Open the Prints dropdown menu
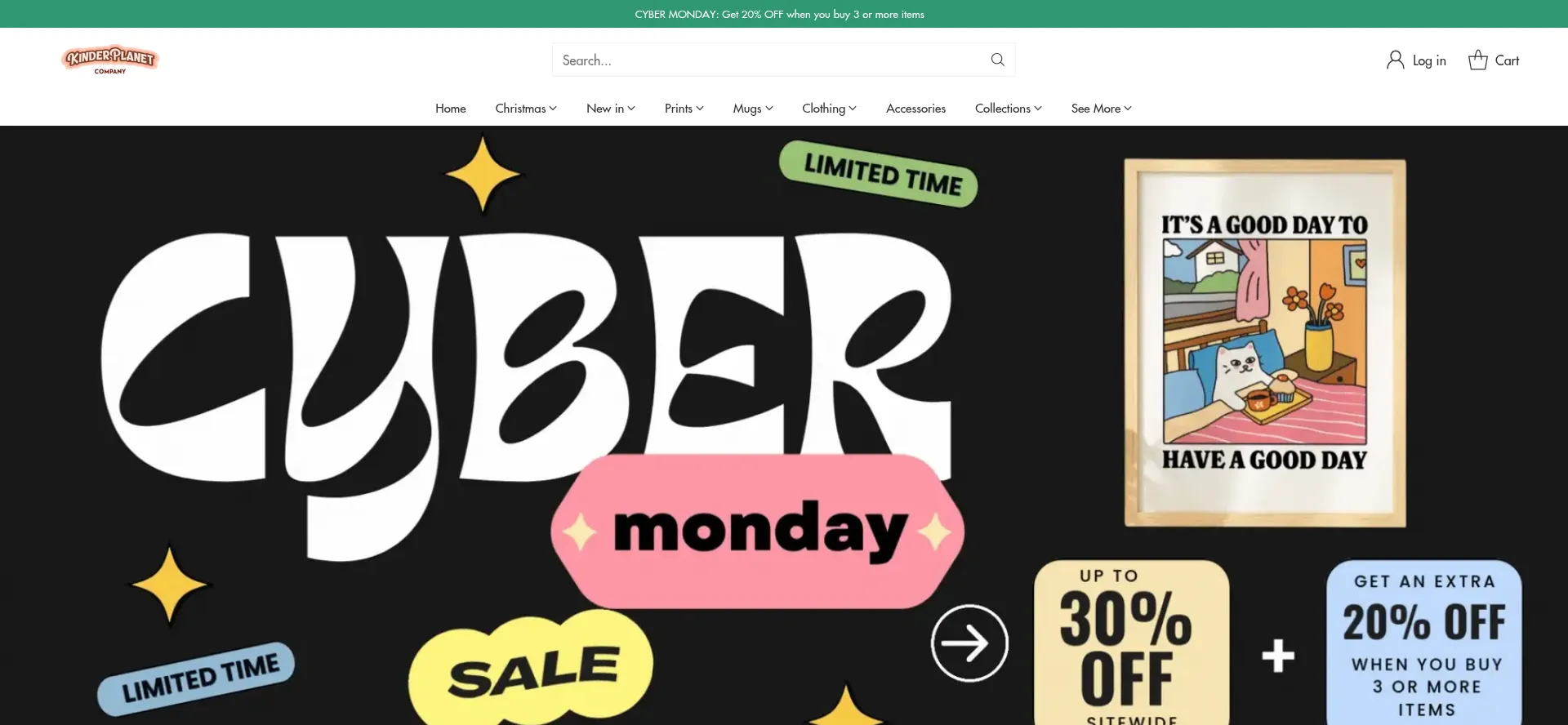The width and height of the screenshot is (1568, 725). point(684,108)
